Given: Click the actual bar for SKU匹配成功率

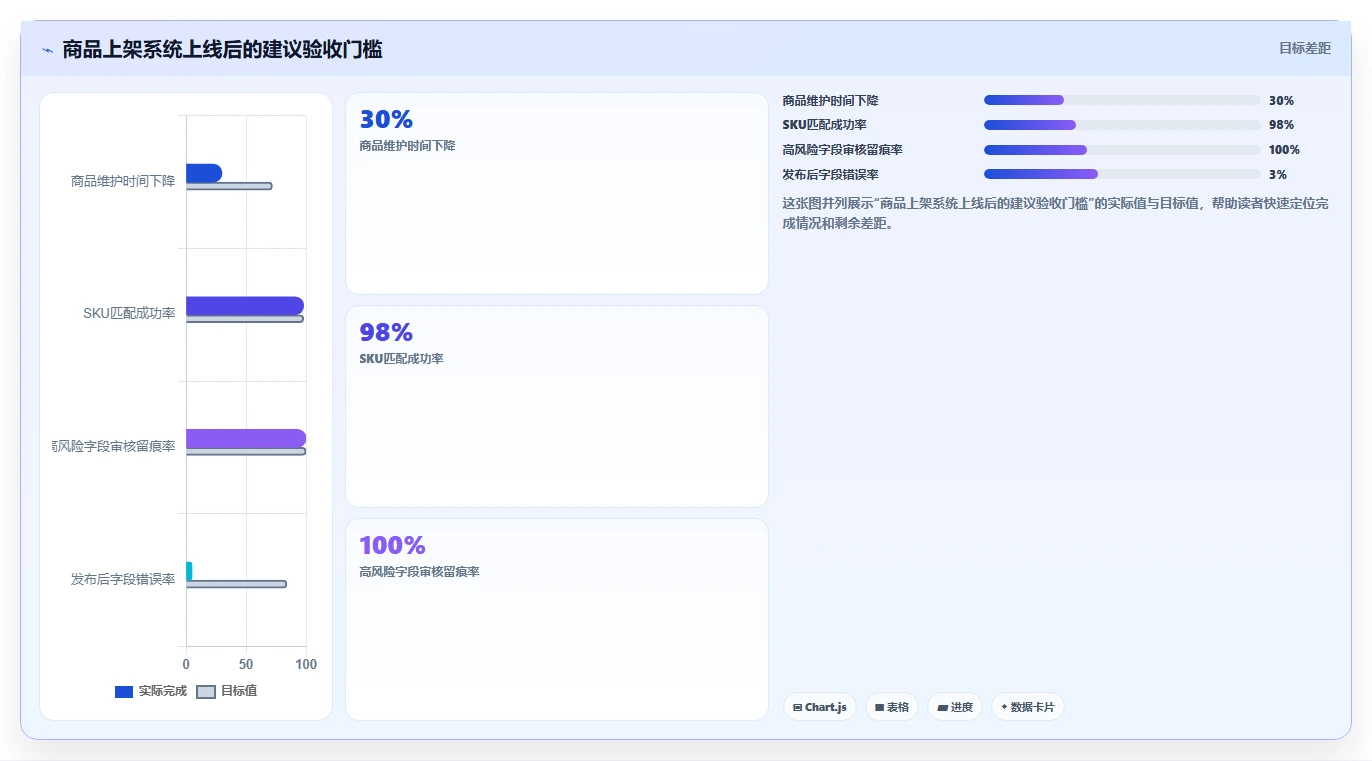Looking at the screenshot, I should (x=245, y=306).
